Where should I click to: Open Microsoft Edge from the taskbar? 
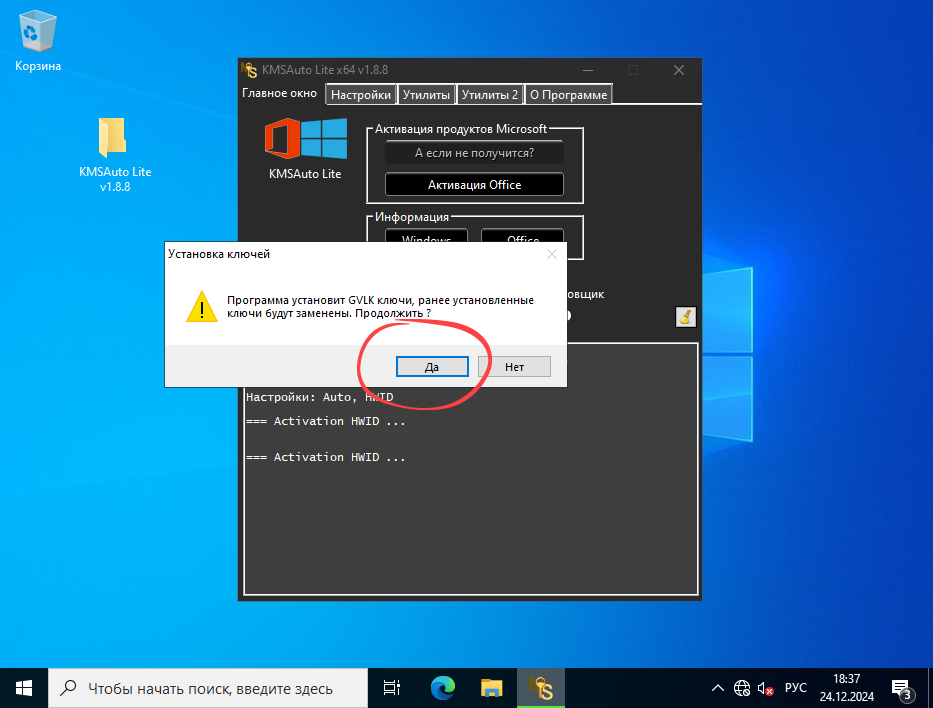point(441,688)
